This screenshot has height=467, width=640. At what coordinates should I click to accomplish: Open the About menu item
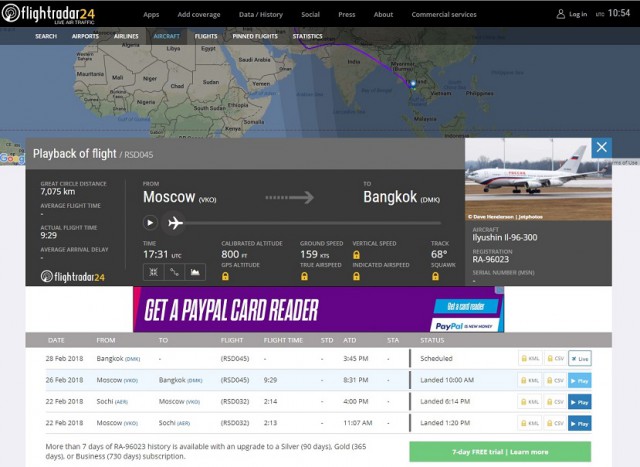pos(383,14)
